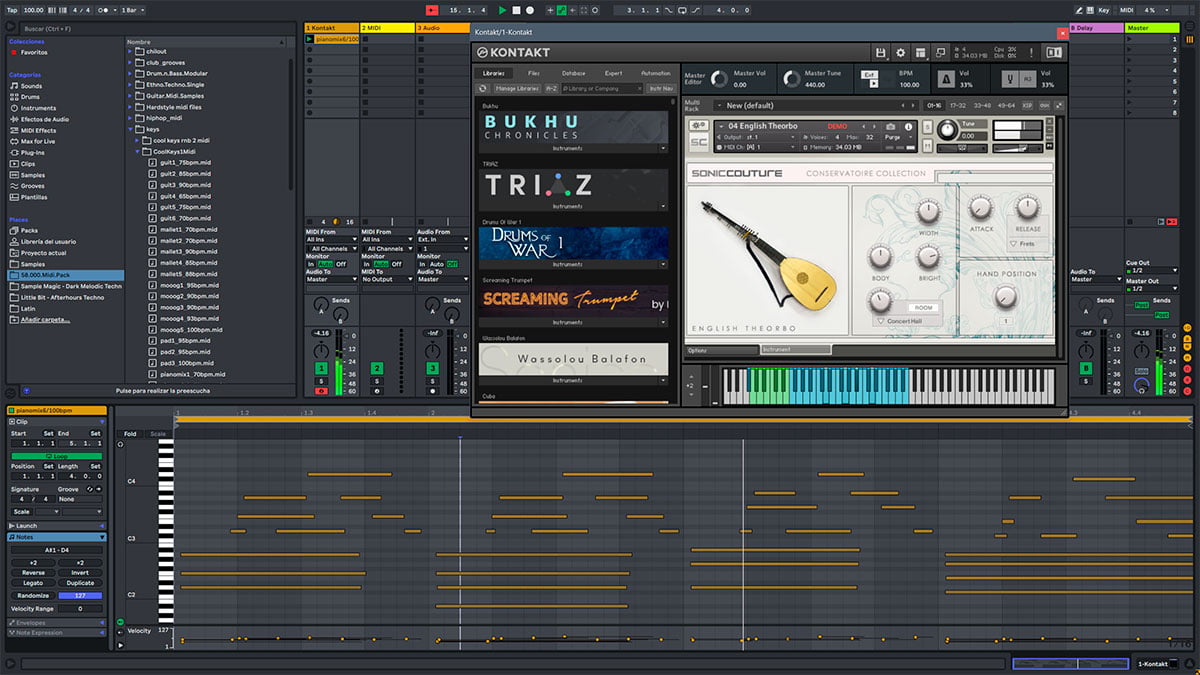Solo track 1 Kontakt
The image size is (1200, 675).
tap(321, 381)
